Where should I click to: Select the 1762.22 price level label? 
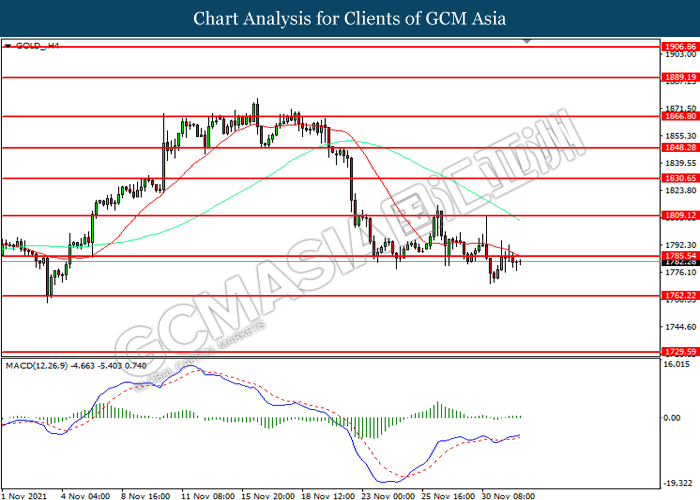point(680,296)
